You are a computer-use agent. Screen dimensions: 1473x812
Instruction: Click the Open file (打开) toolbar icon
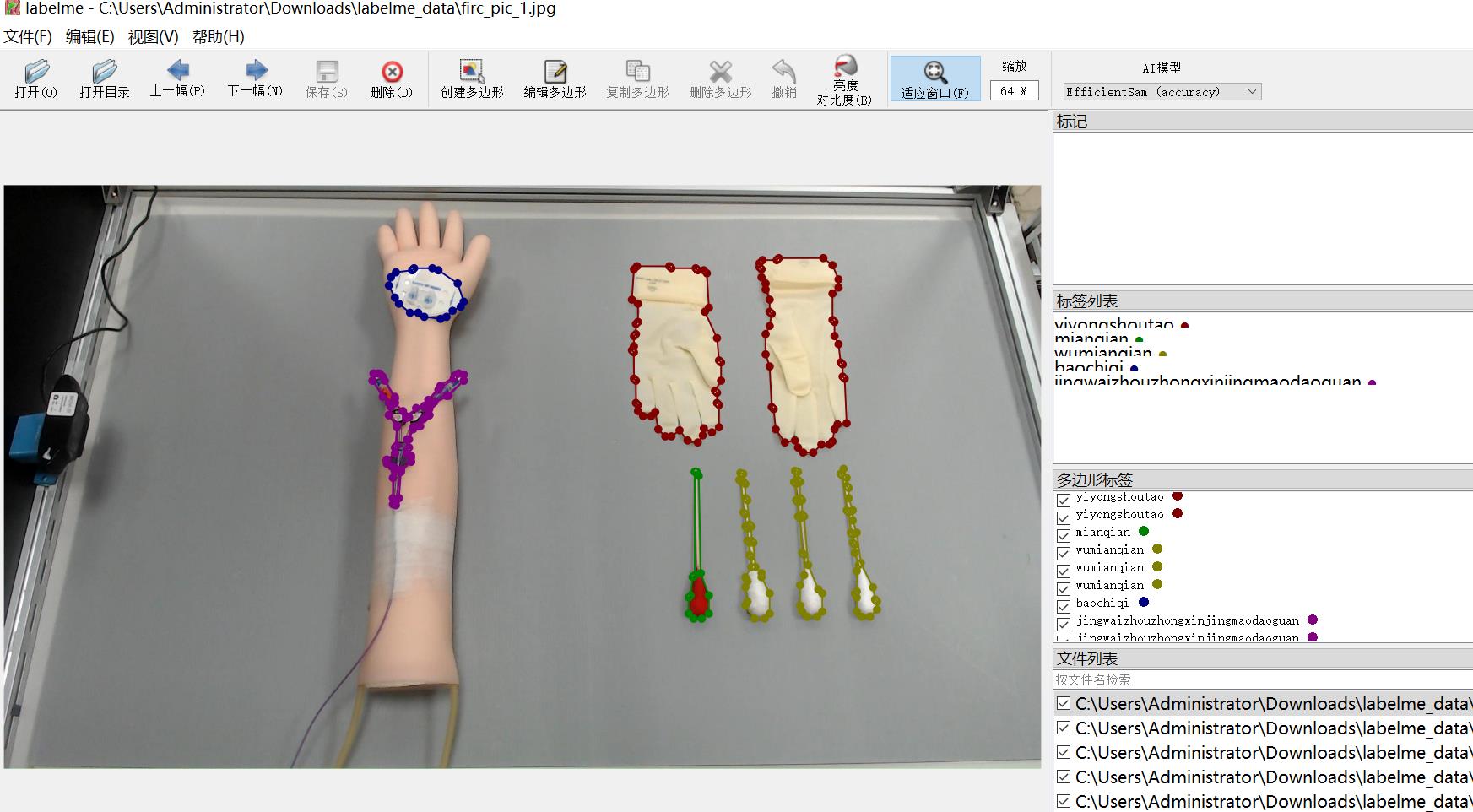click(36, 79)
